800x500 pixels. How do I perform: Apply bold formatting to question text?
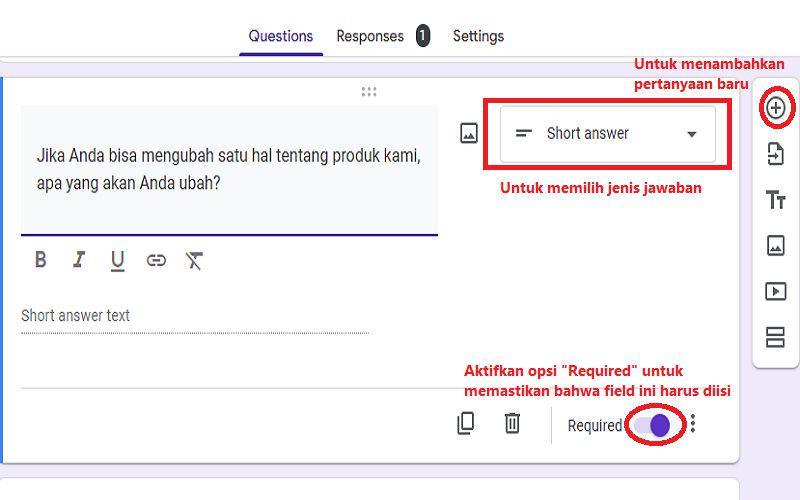pyautogui.click(x=41, y=260)
